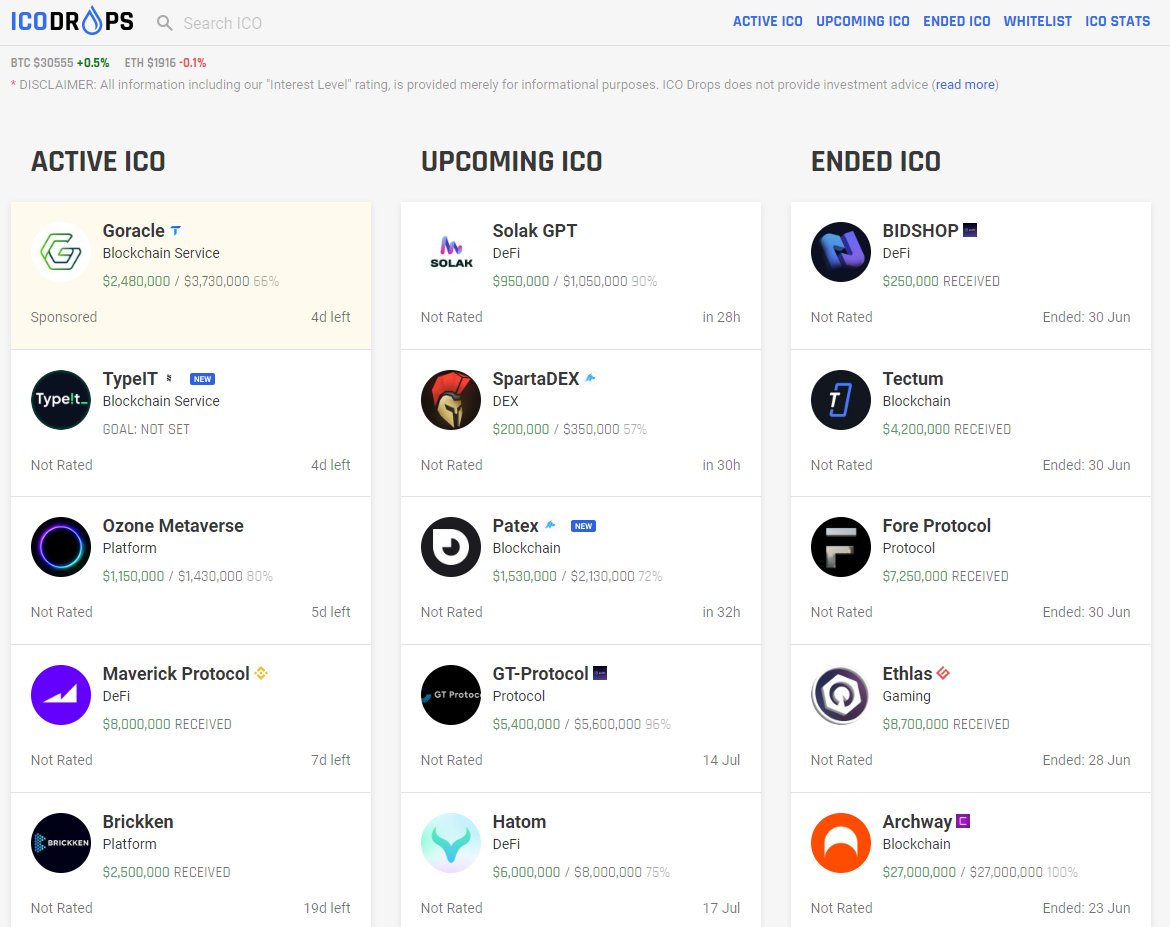Click the badge next to BIDSHOP name

(x=970, y=230)
